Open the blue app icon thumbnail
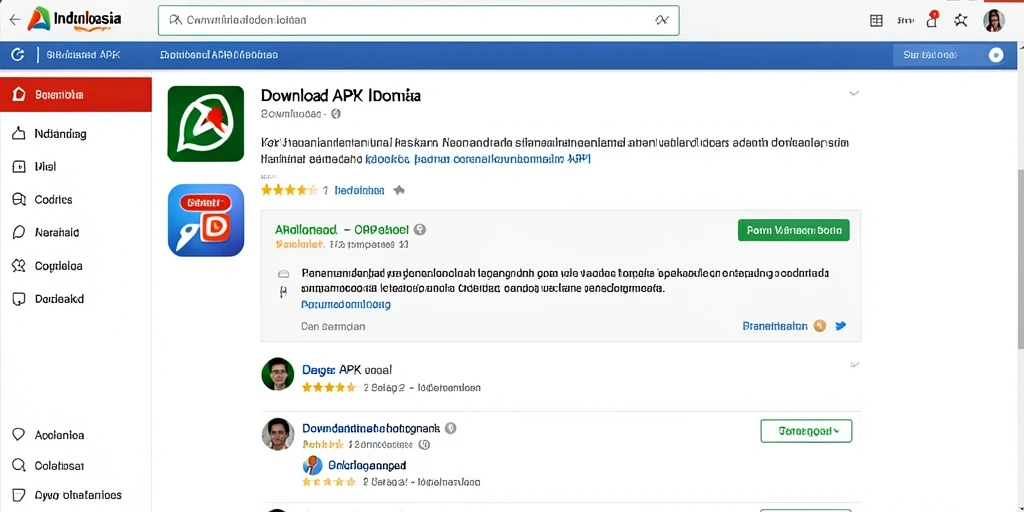This screenshot has width=1024, height=512. point(206,220)
